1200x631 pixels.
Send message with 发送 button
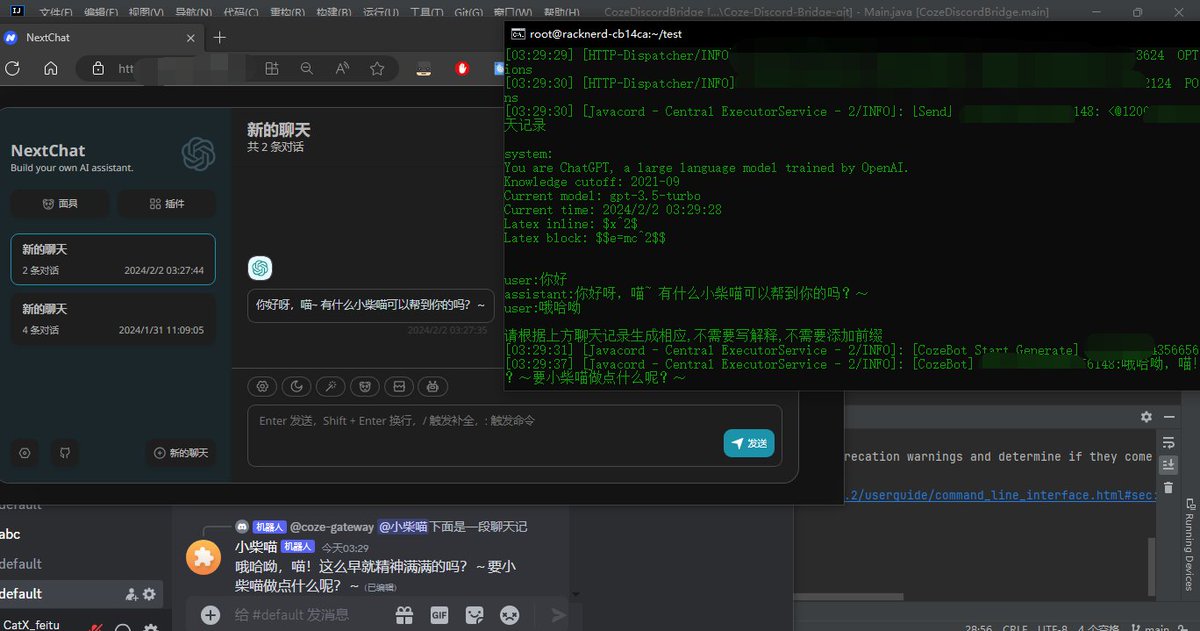tap(749, 443)
